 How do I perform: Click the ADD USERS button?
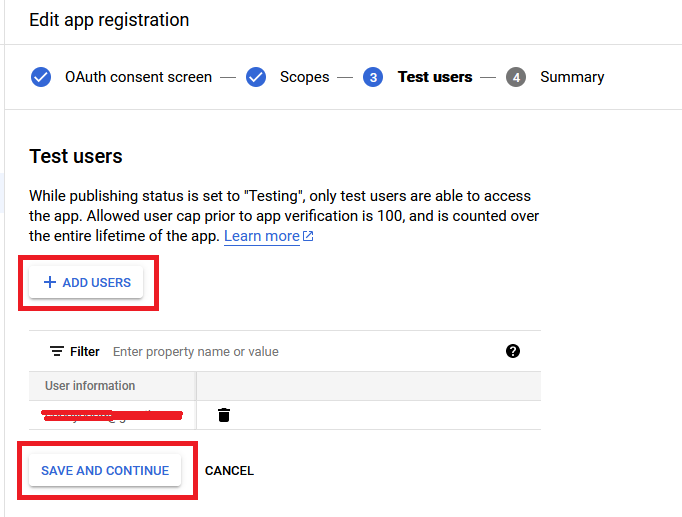click(x=86, y=282)
